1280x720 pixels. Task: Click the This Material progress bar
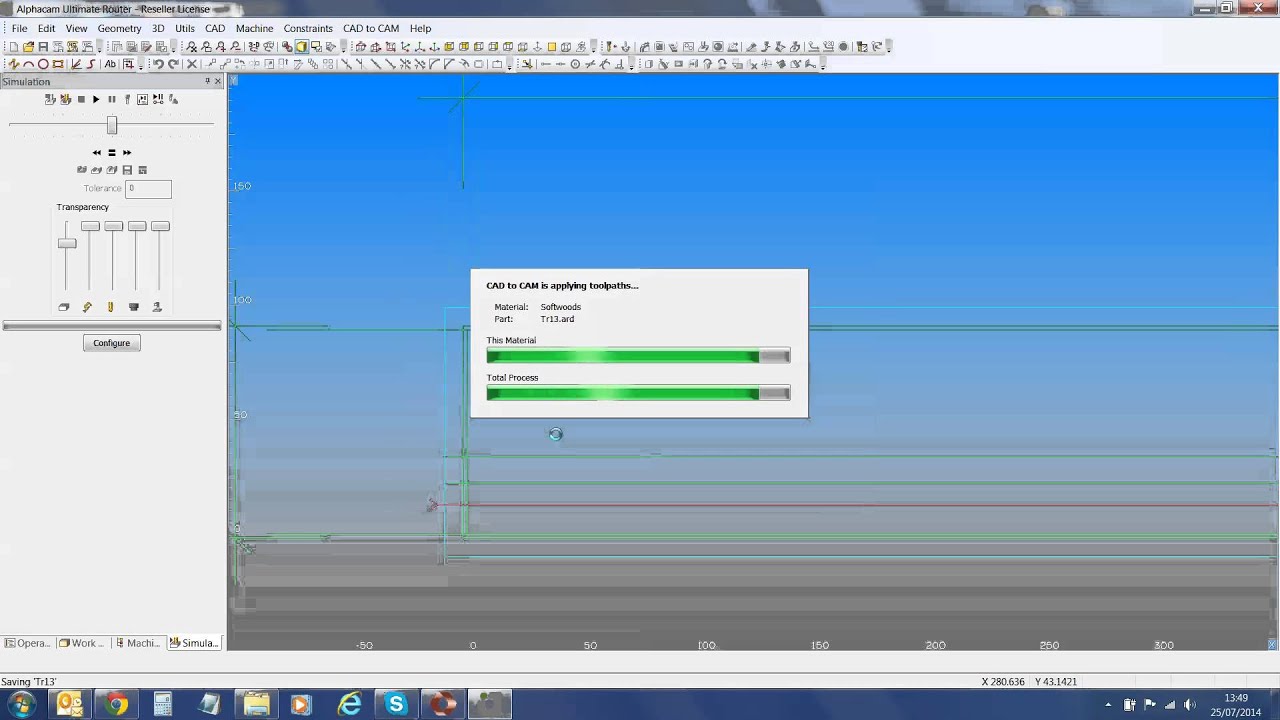(x=638, y=356)
